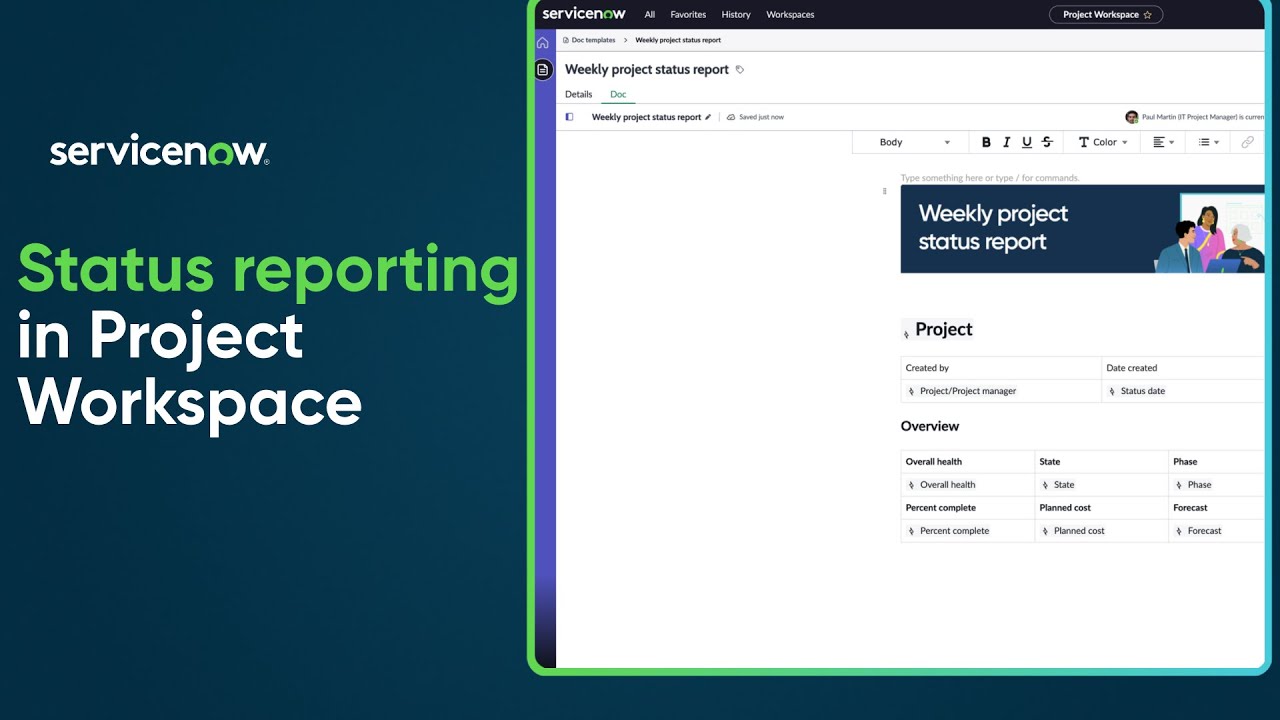Select the document icon in the left sidebar
Viewport: 1280px width, 720px height.
click(542, 69)
